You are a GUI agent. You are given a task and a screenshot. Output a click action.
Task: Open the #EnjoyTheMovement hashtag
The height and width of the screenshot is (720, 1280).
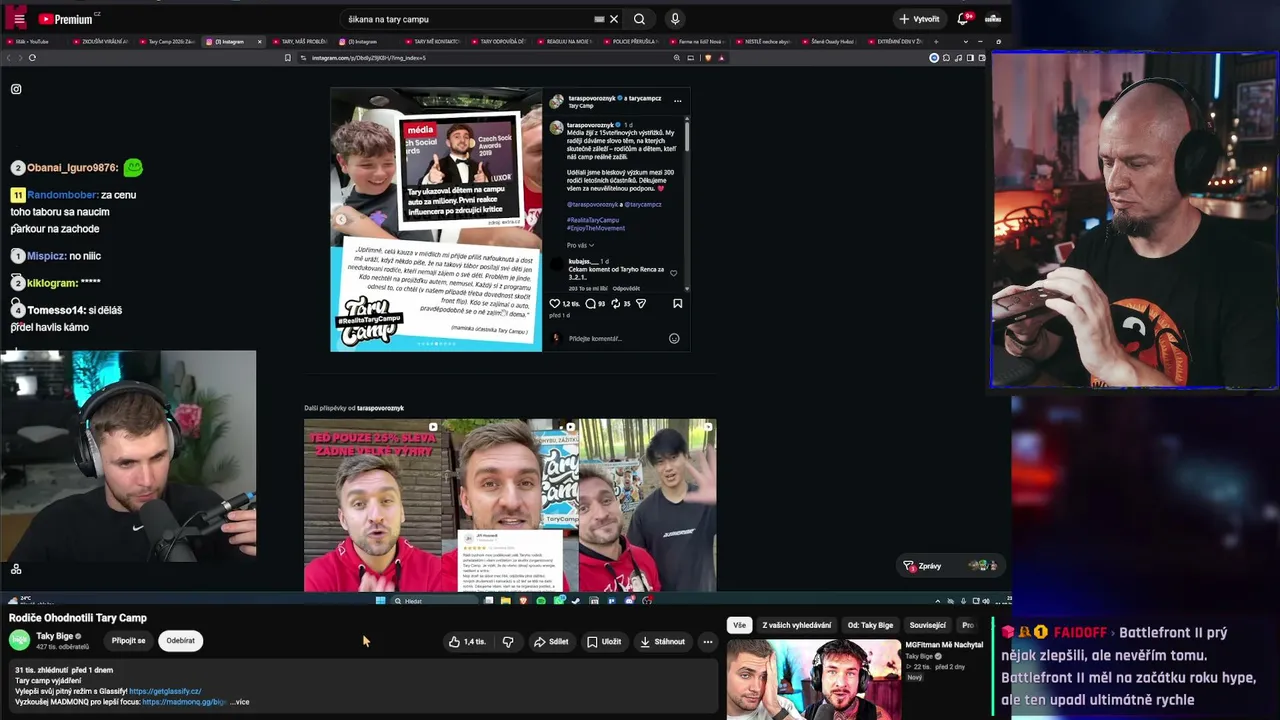pos(596,228)
